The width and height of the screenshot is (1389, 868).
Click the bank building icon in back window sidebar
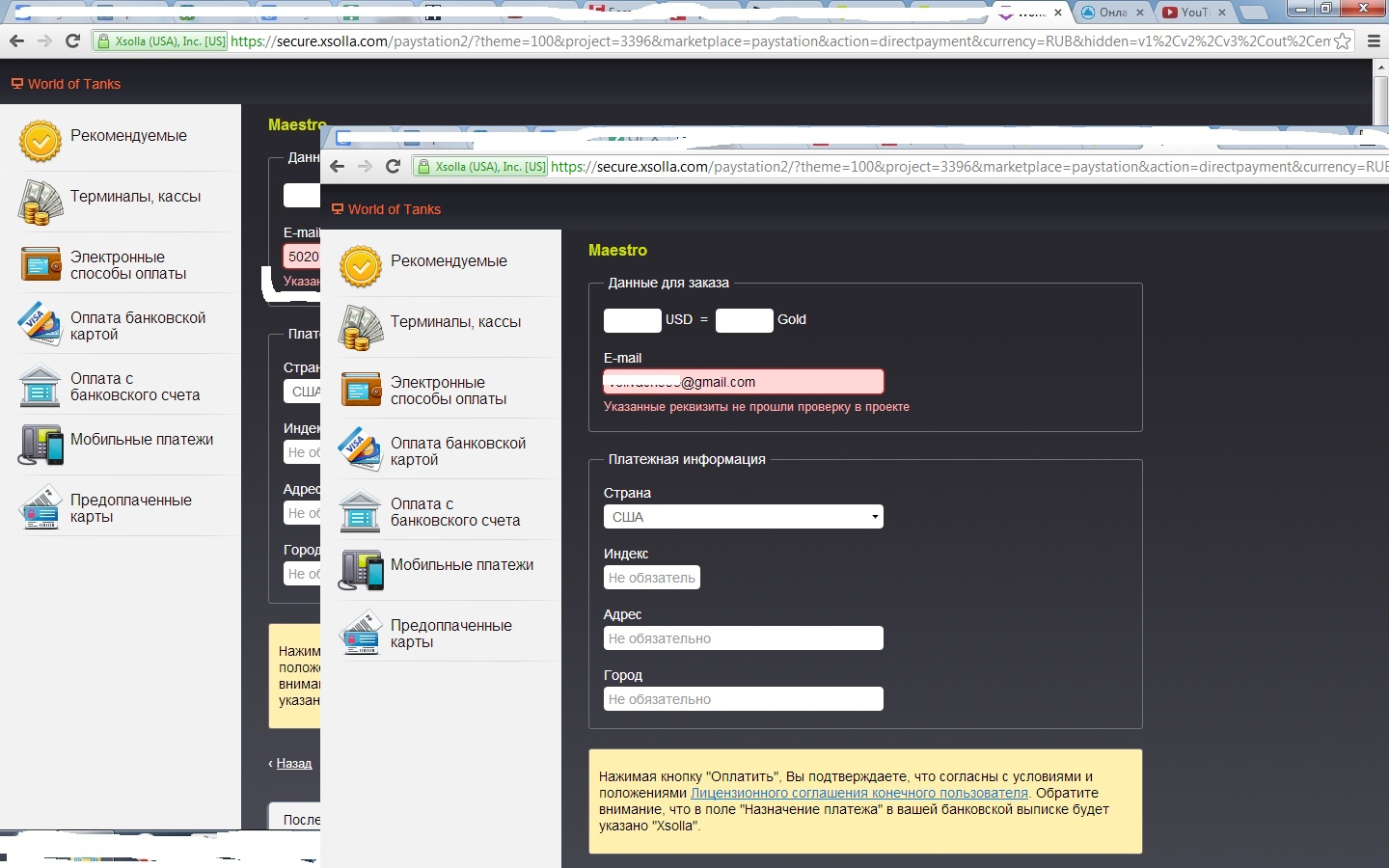click(x=41, y=386)
